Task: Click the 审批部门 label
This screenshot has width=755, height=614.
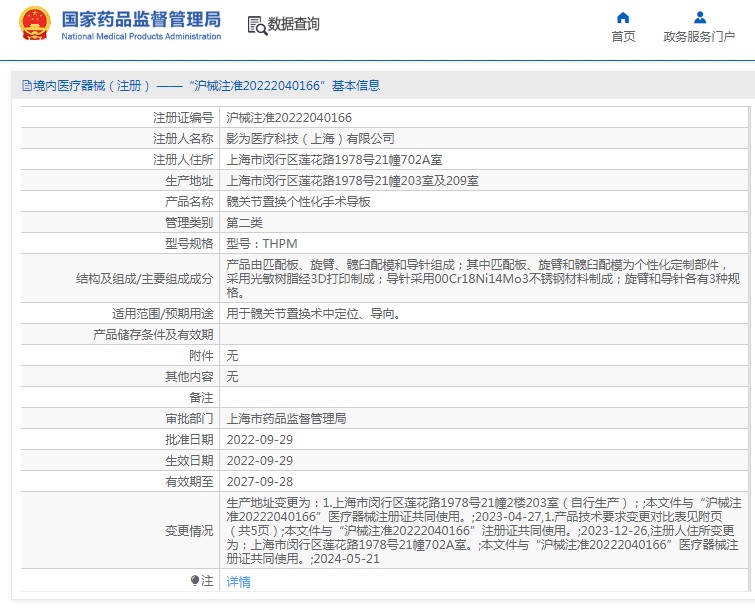Action: pyautogui.click(x=189, y=418)
